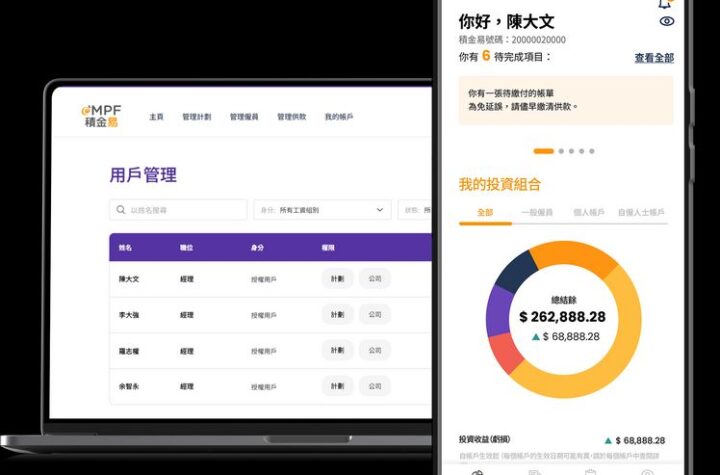Switch to the 一般僱員 tab
Image resolution: width=720 pixels, height=475 pixels.
[x=536, y=213]
